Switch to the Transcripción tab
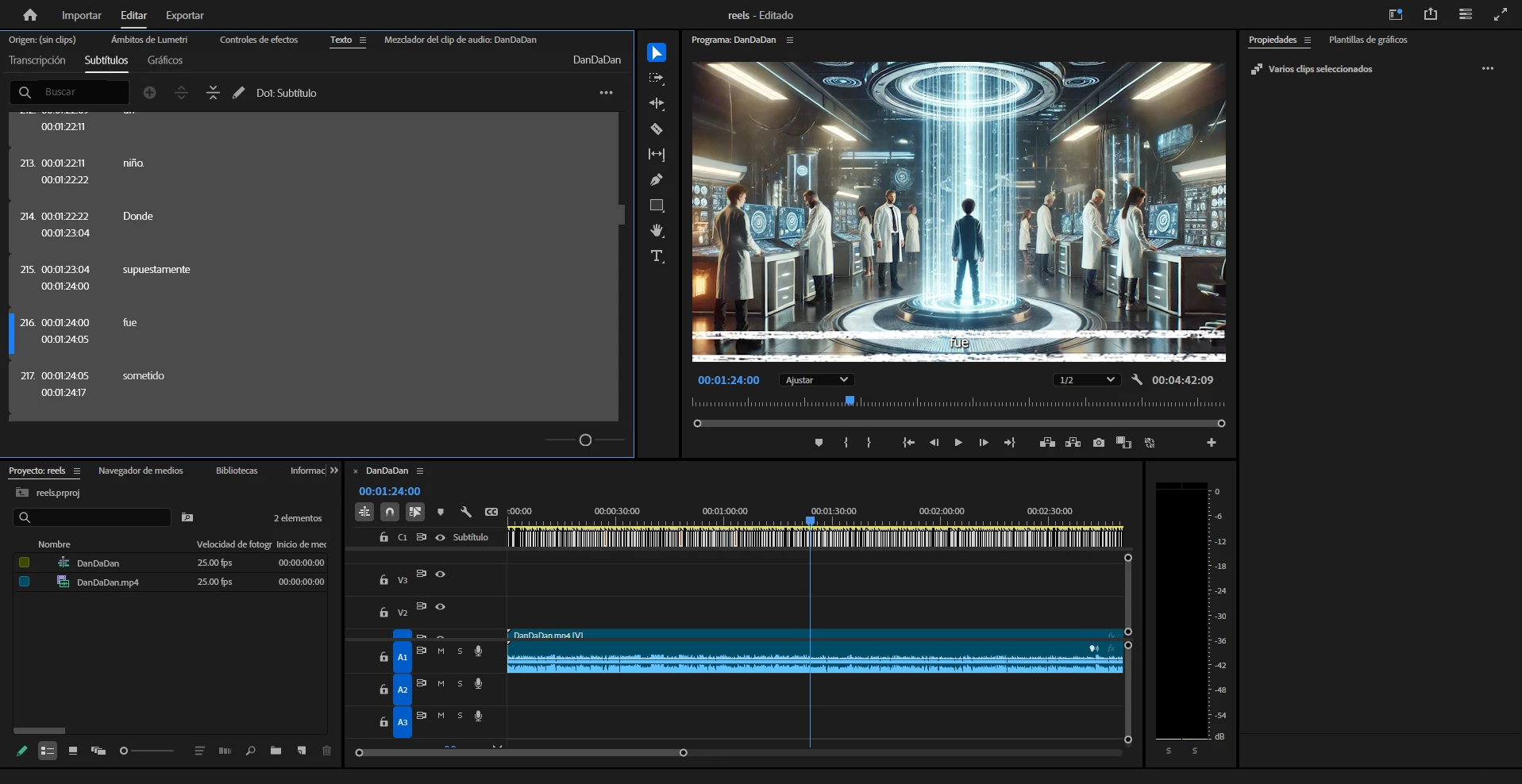1522x784 pixels. (37, 60)
